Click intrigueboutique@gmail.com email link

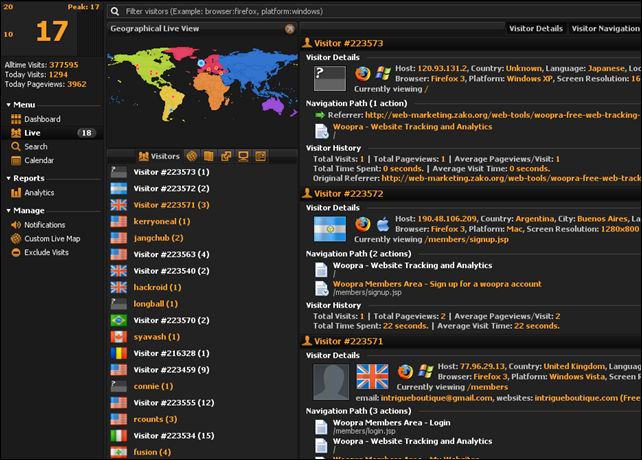(x=436, y=398)
